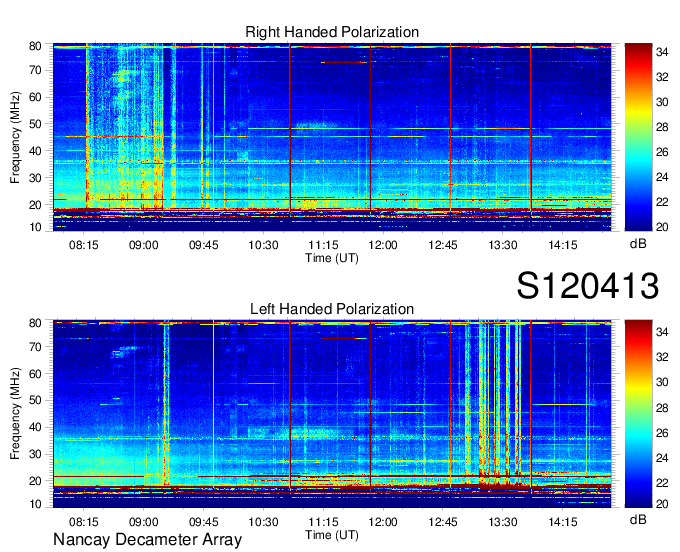Click the 13:30 time tick of Left Handed plot
Screen dimensions: 680x552
(503, 522)
